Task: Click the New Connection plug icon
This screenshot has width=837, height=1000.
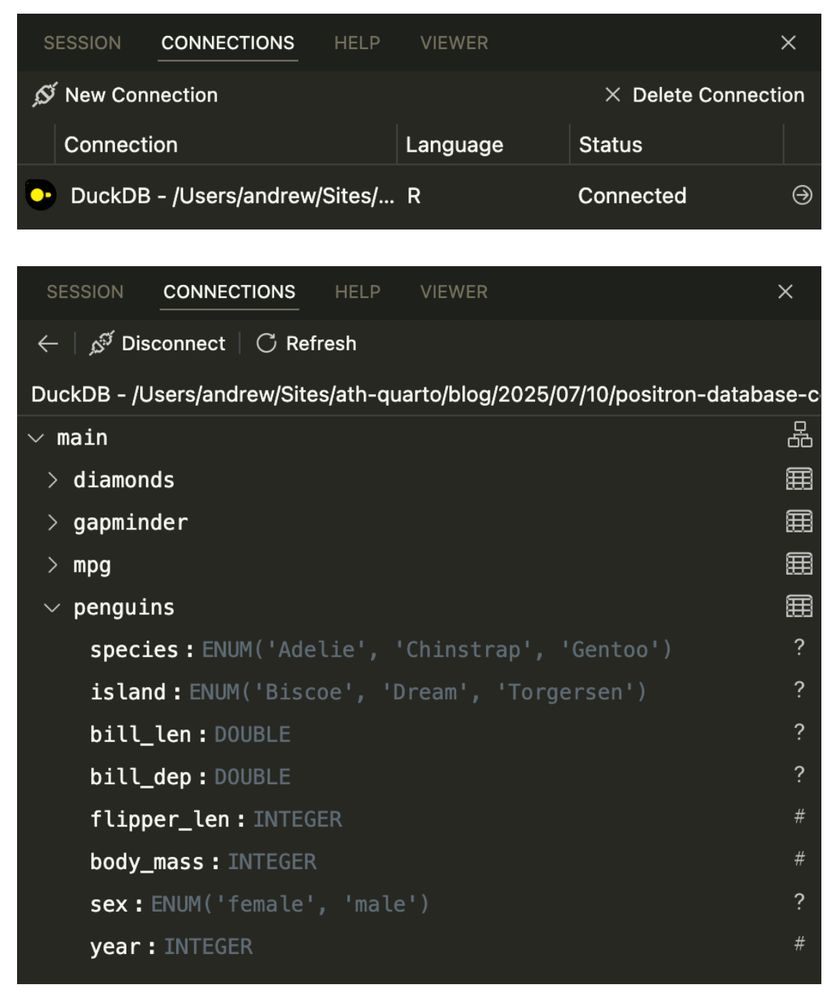Action: coord(45,94)
